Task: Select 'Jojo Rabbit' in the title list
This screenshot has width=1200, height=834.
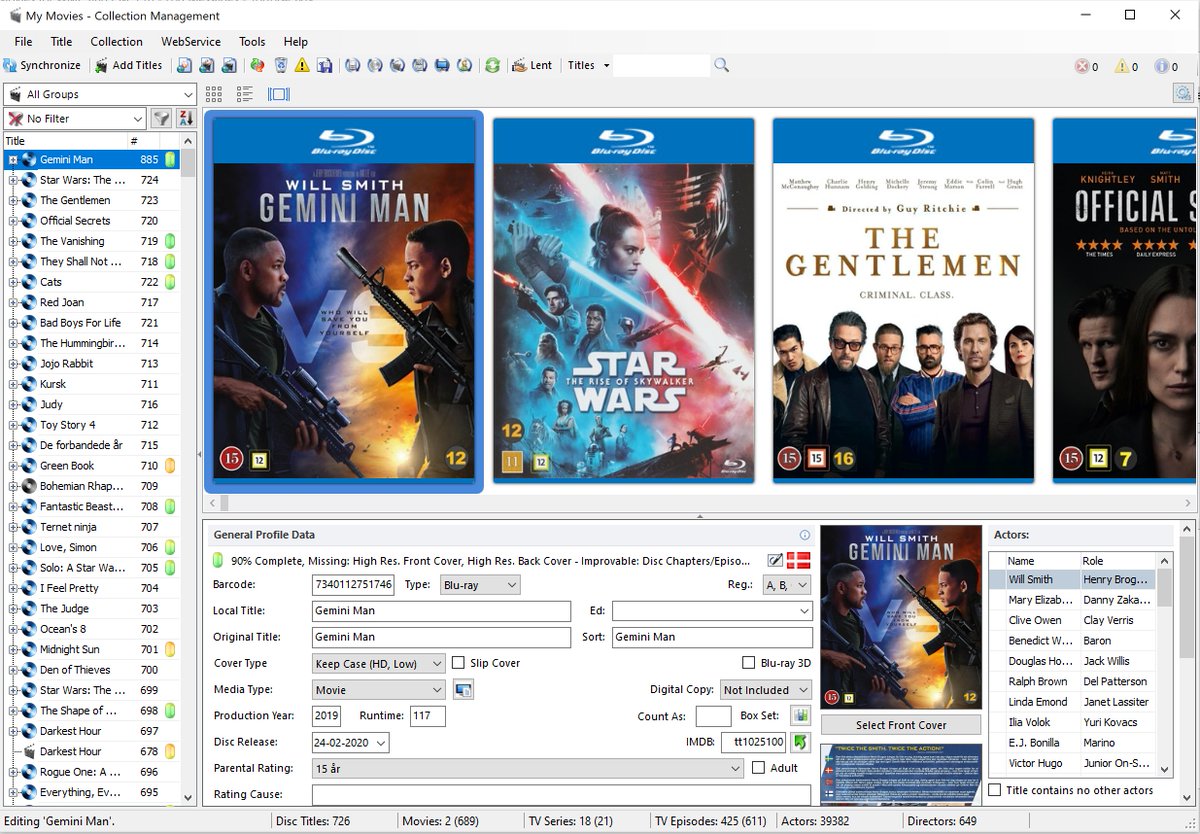Action: click(x=67, y=363)
